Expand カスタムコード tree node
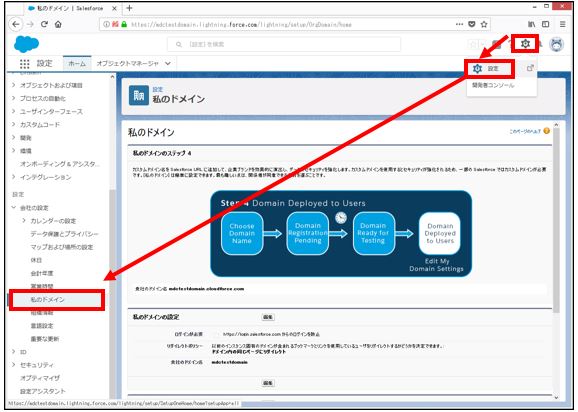The height and width of the screenshot is (412, 578). pyautogui.click(x=14, y=125)
